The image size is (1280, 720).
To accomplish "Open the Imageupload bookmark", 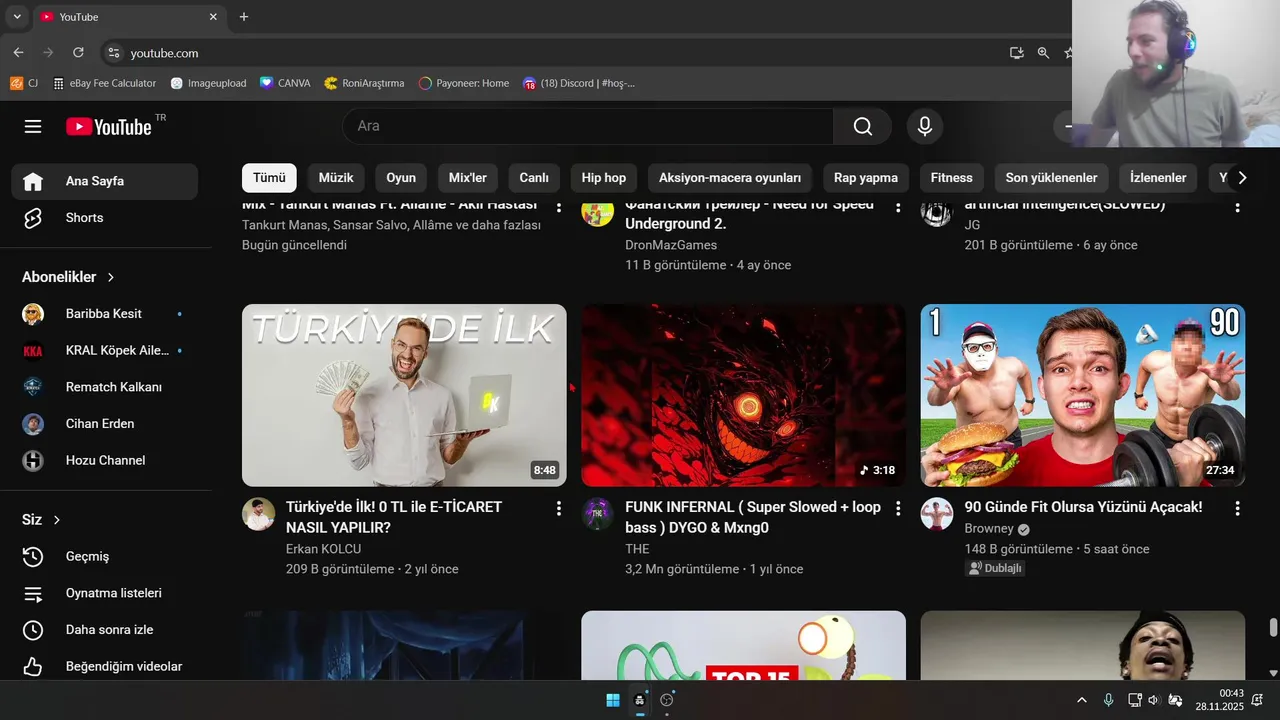I will click(209, 83).
